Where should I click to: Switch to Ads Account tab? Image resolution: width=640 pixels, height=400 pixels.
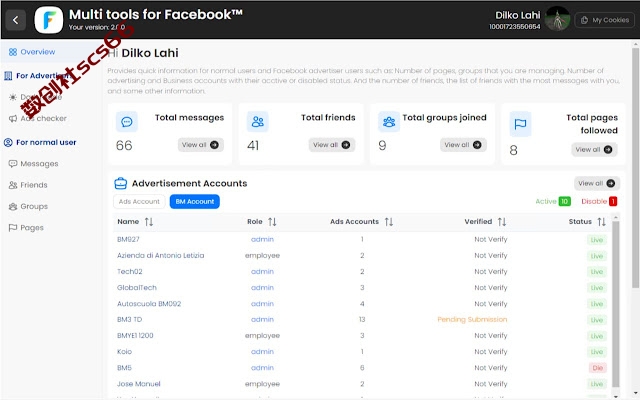click(139, 202)
